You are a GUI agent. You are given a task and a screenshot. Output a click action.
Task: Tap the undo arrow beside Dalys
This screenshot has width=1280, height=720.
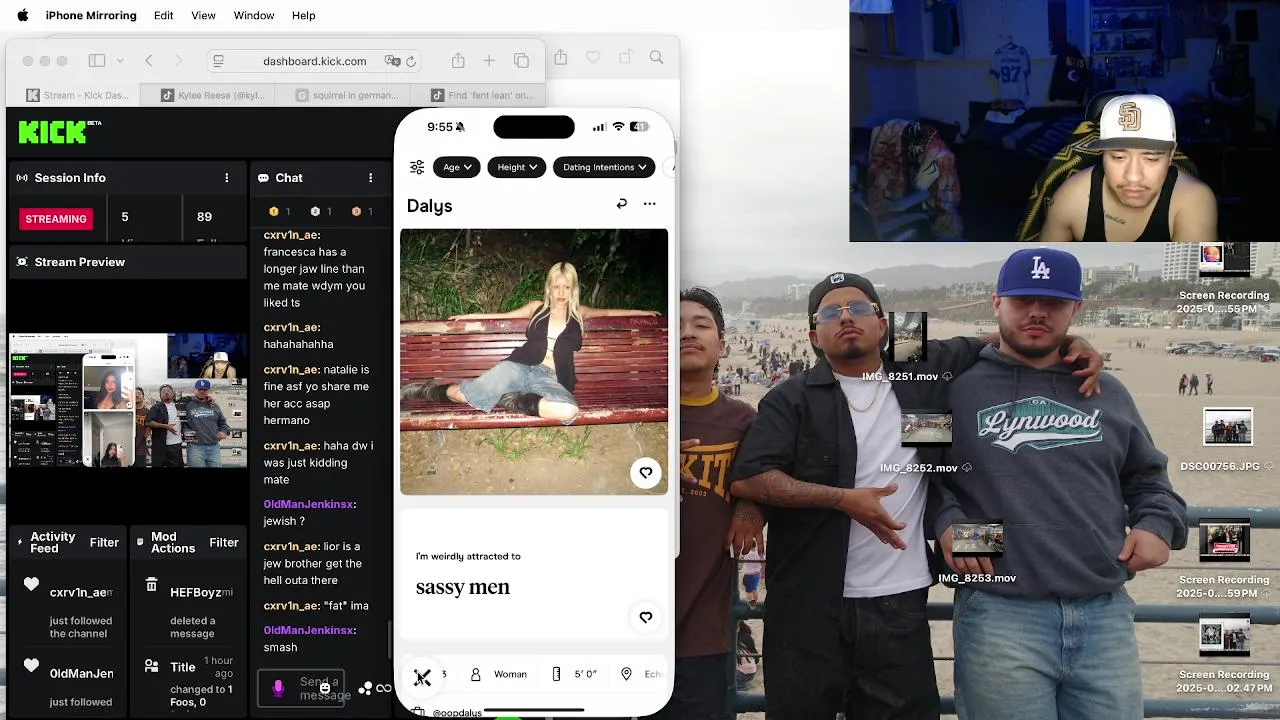tap(621, 204)
